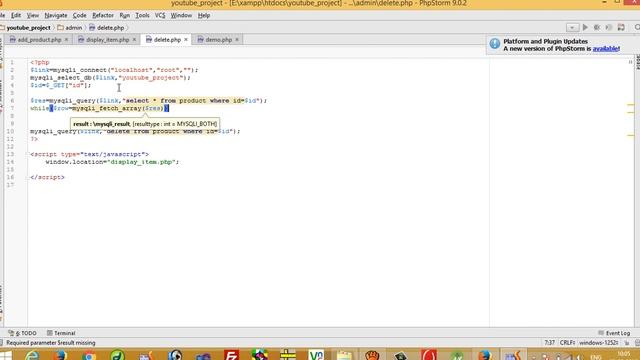Viewport: 640px width, 360px height.
Task: Open the run configuration dropdown
Action: click(572, 28)
